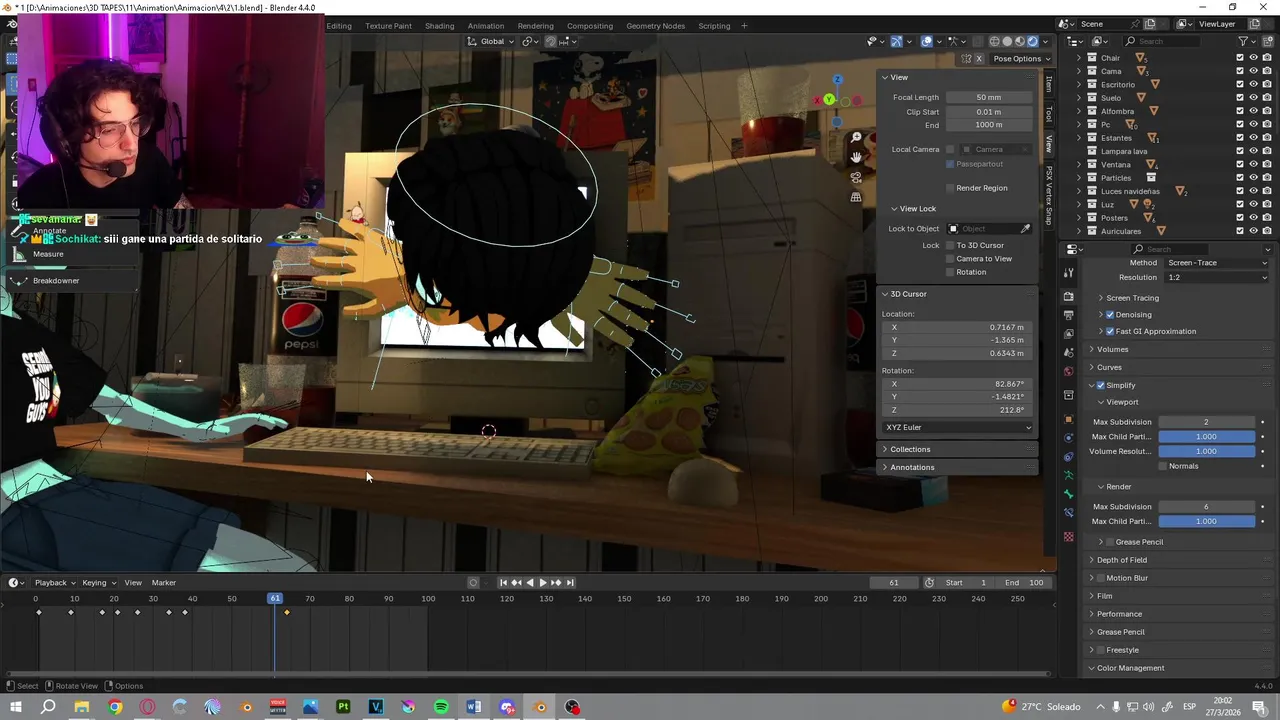Open the Keying menu in timeline
Image resolution: width=1280 pixels, height=720 pixels.
tap(98, 583)
